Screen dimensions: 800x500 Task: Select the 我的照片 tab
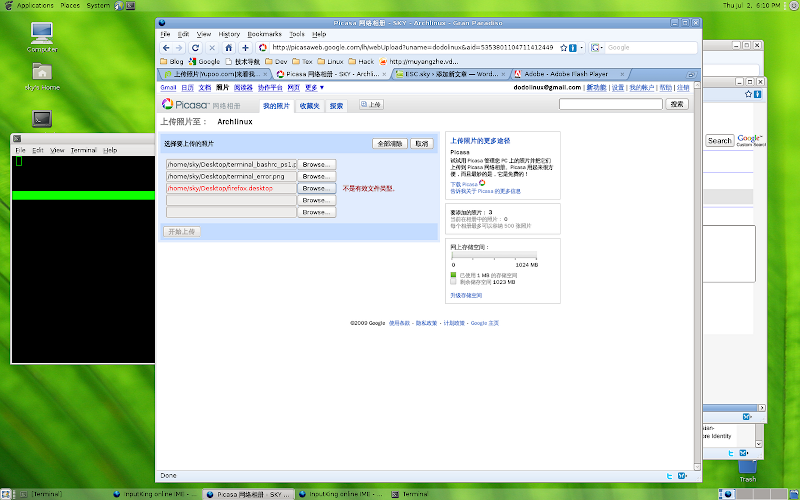point(276,106)
